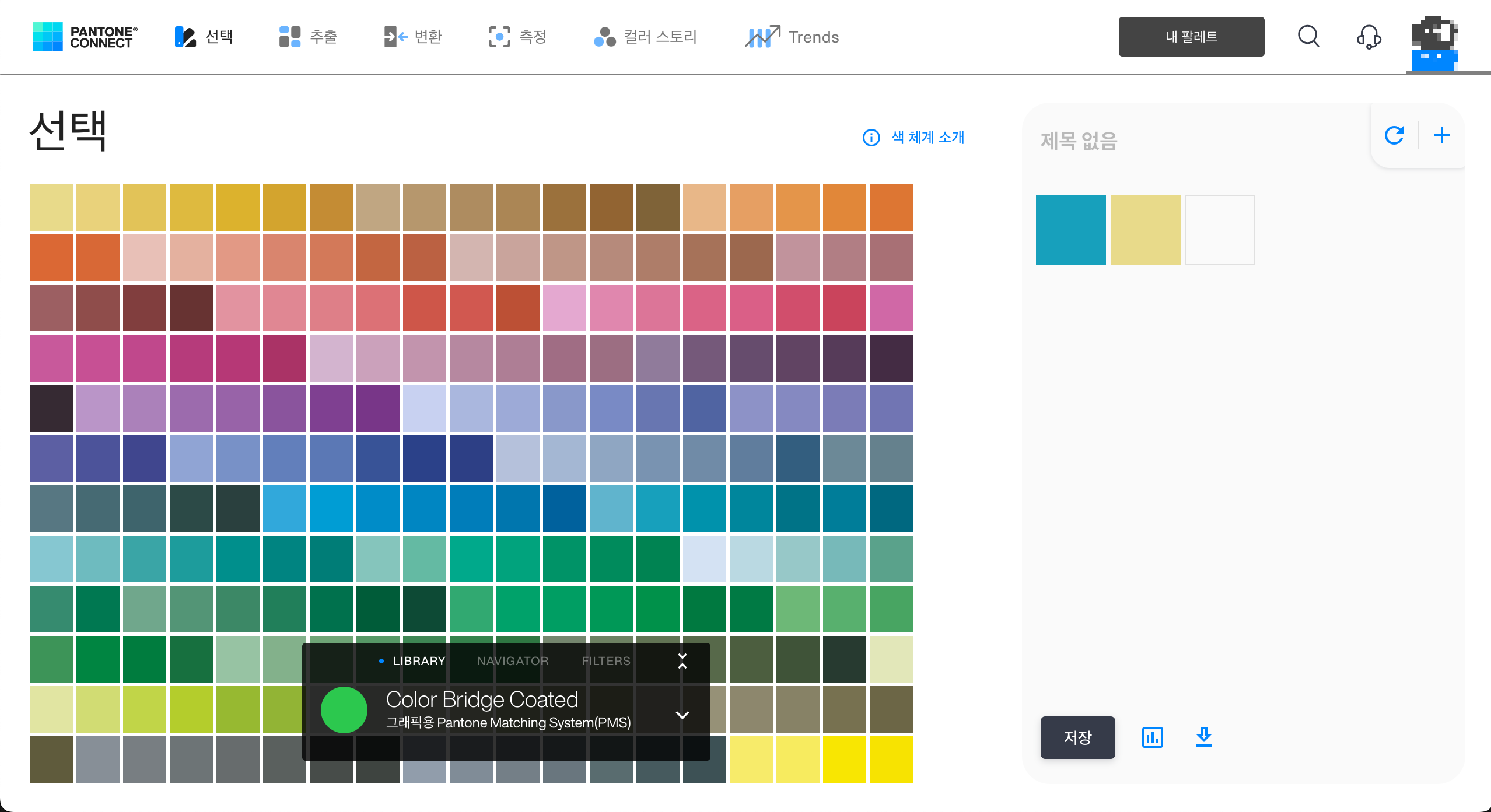Click the palette download icon

click(x=1203, y=737)
